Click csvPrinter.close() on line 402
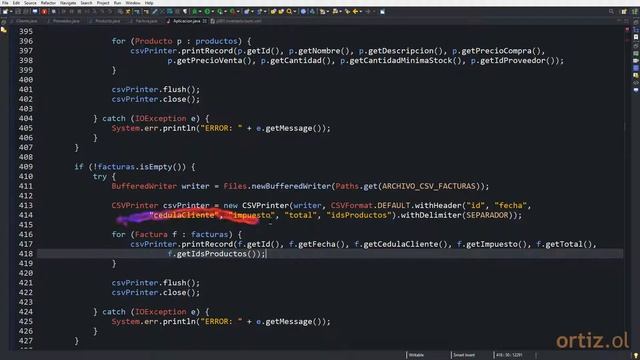The image size is (640, 360). click(153, 99)
